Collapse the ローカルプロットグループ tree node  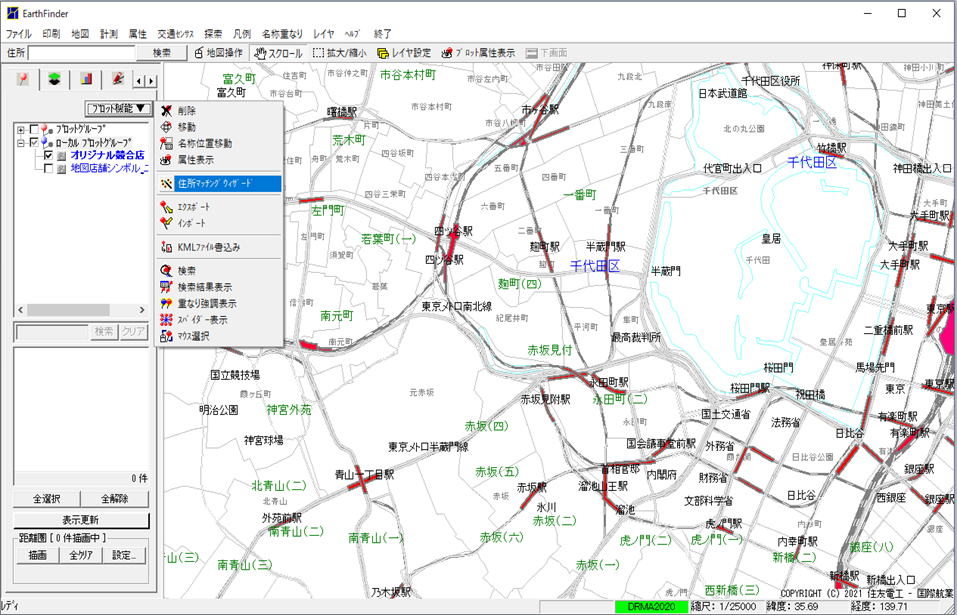(21, 142)
